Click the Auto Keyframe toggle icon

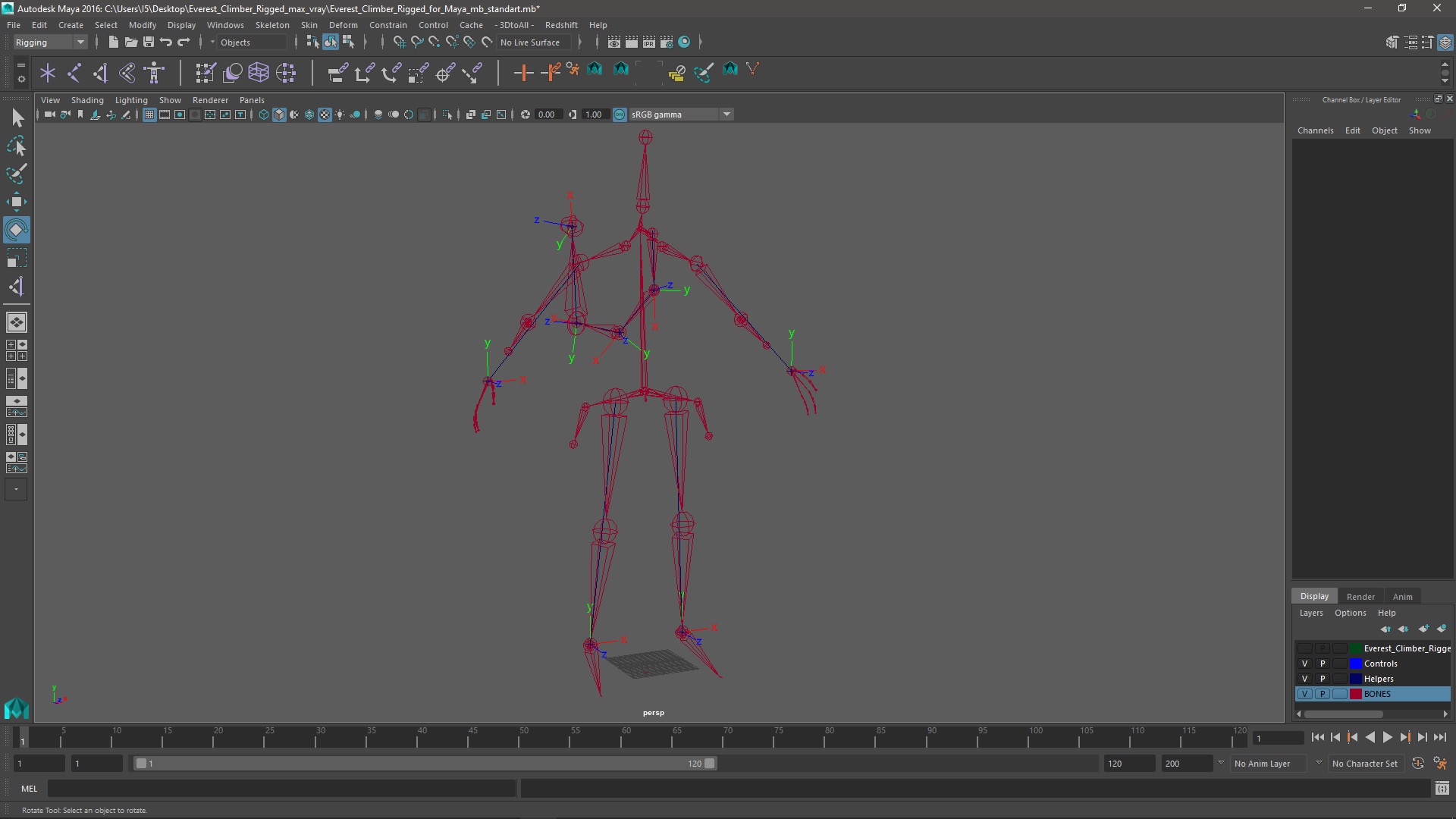click(x=1418, y=764)
